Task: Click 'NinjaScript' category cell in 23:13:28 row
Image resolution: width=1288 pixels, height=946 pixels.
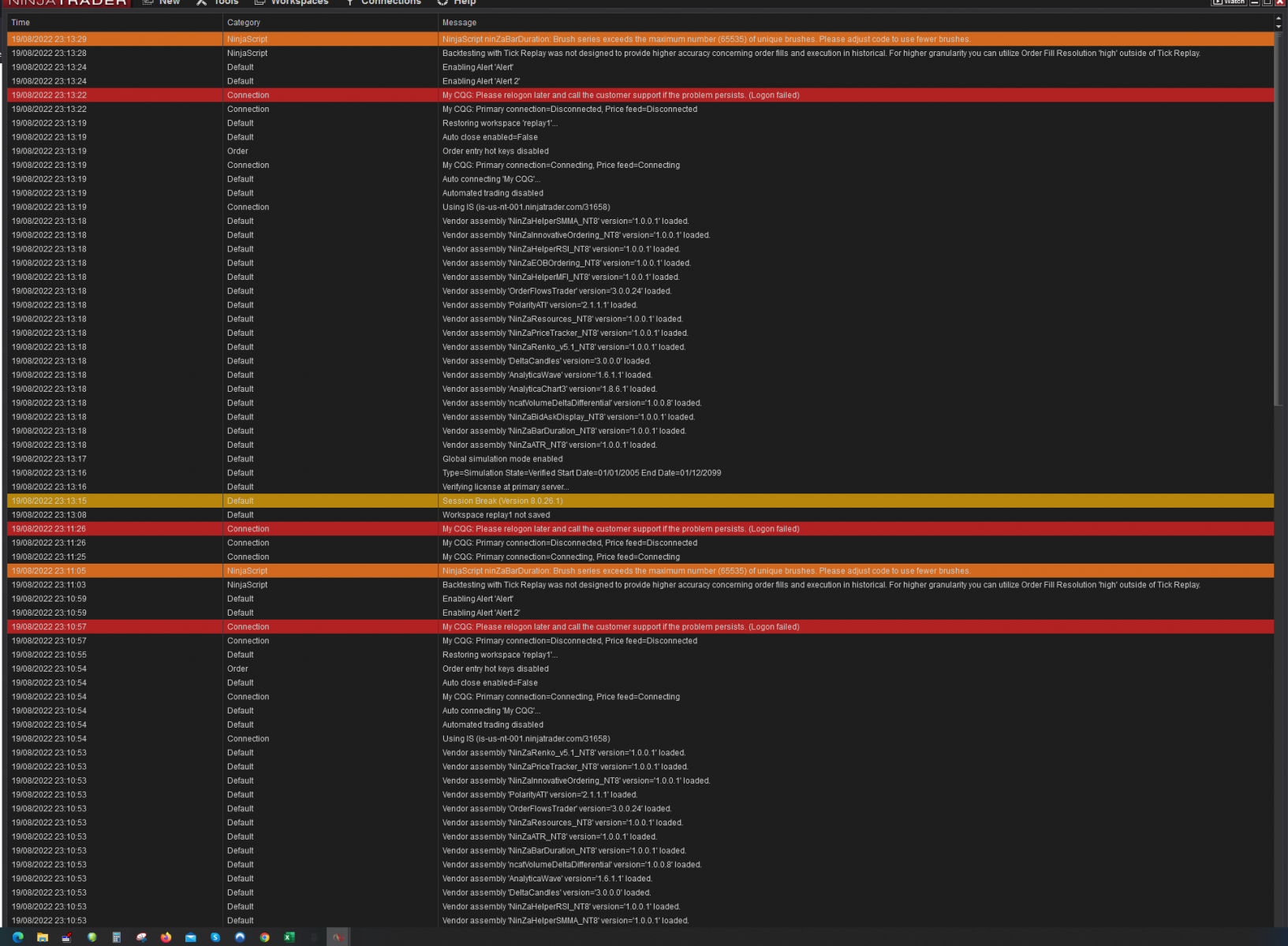Action: 247,54
